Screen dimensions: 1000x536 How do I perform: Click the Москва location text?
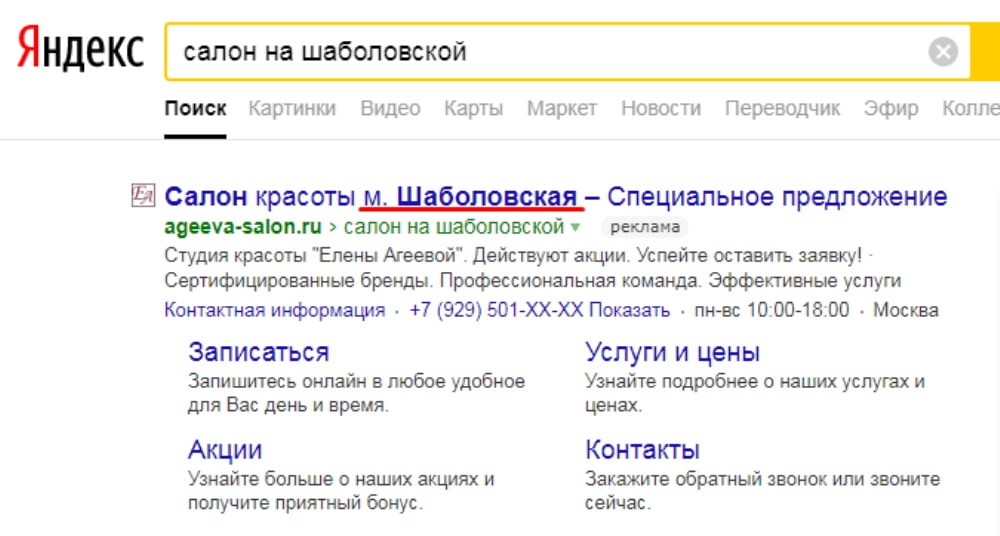906,310
